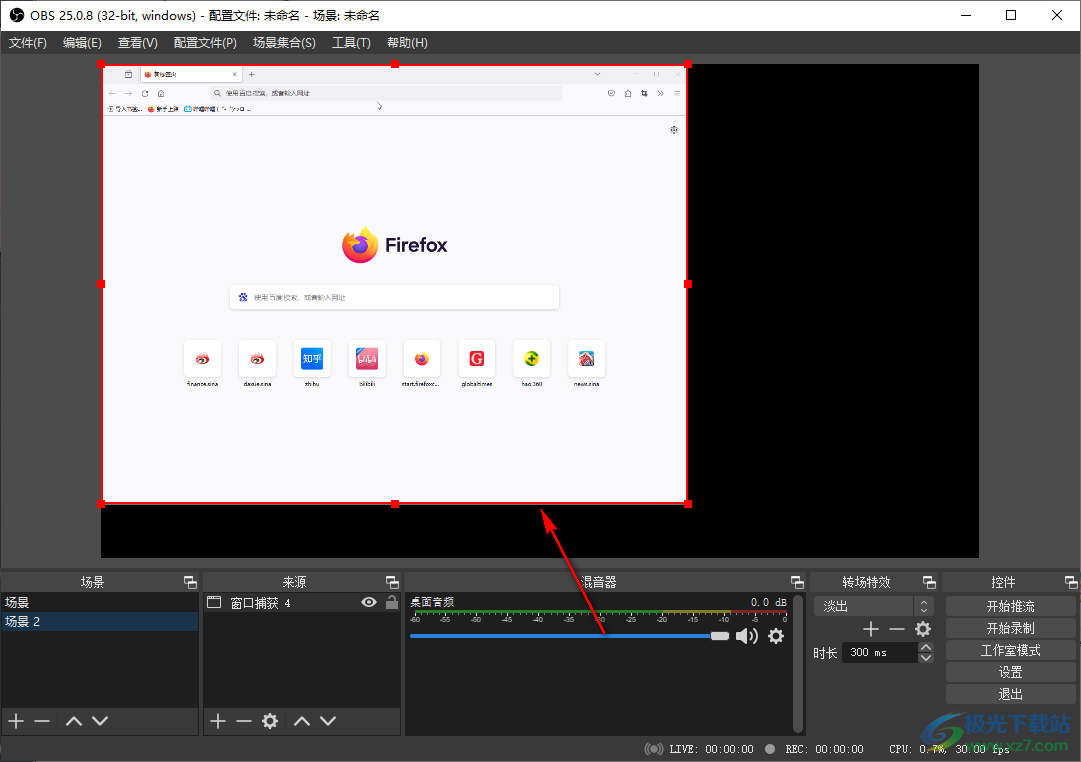
Task: Open the 配置文件(P) menu
Action: [x=205, y=43]
